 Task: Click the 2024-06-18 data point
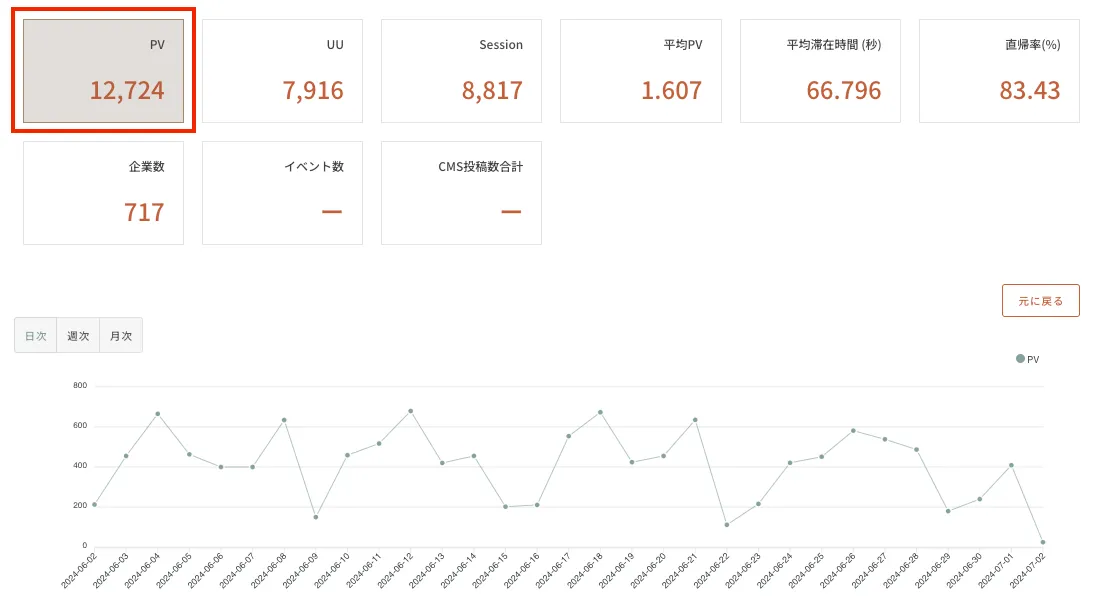600,412
